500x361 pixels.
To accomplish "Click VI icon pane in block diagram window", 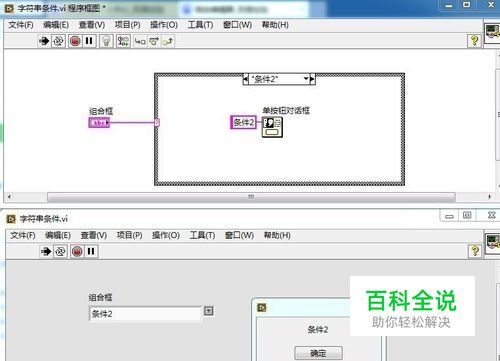I will click(x=492, y=33).
